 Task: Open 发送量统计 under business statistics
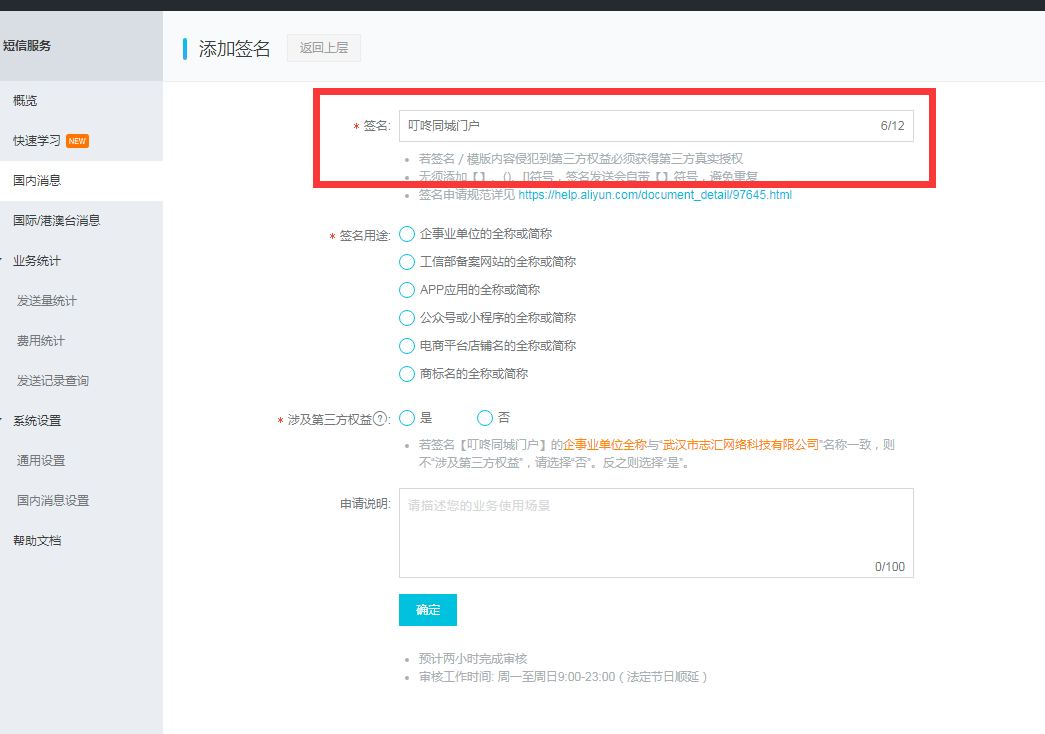pyautogui.click(x=47, y=301)
